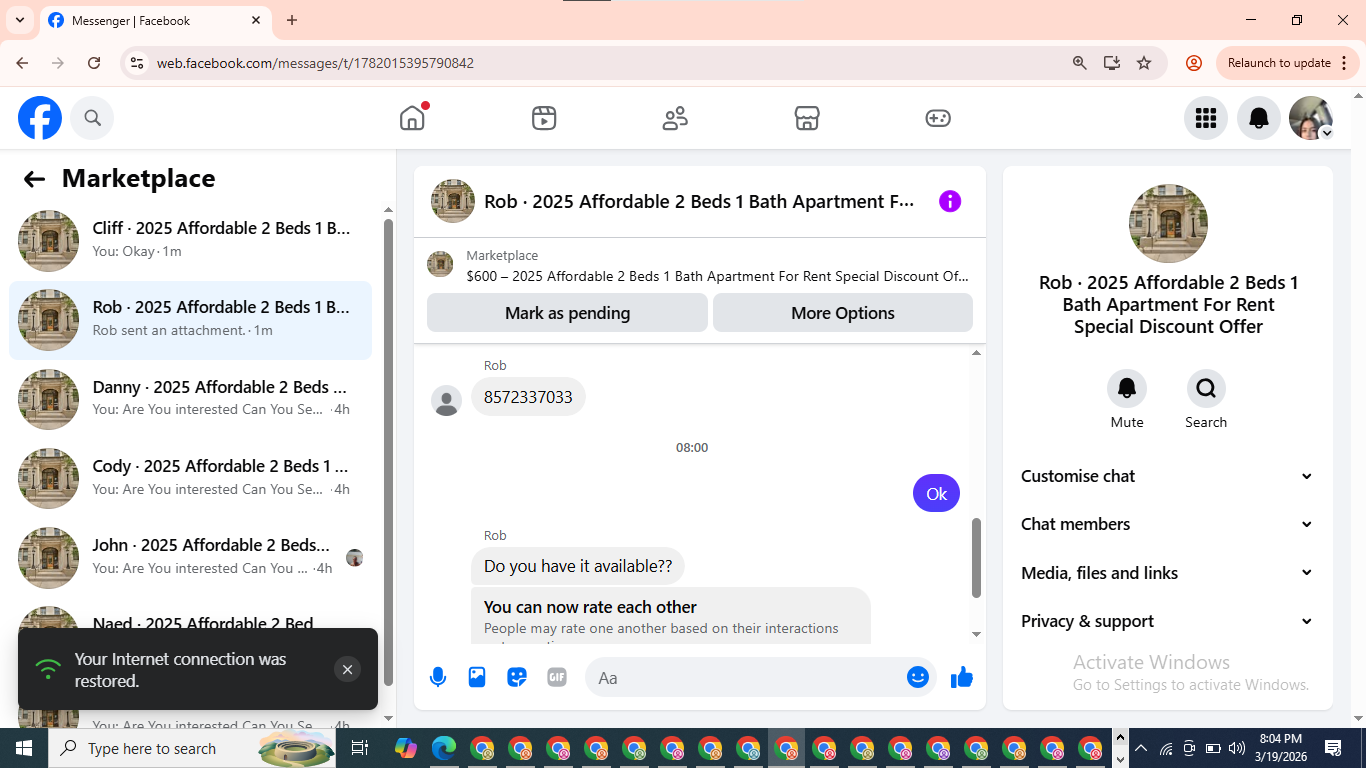The height and width of the screenshot is (768, 1366).
Task: Open Chrome tab search dropdown
Action: coord(20,20)
